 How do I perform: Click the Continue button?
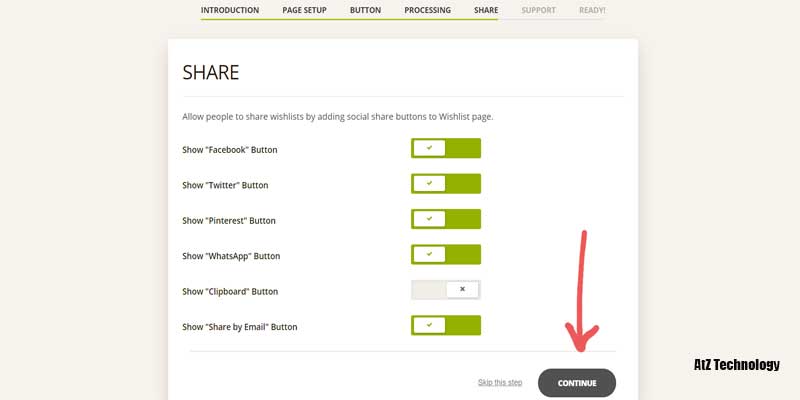tap(576, 383)
